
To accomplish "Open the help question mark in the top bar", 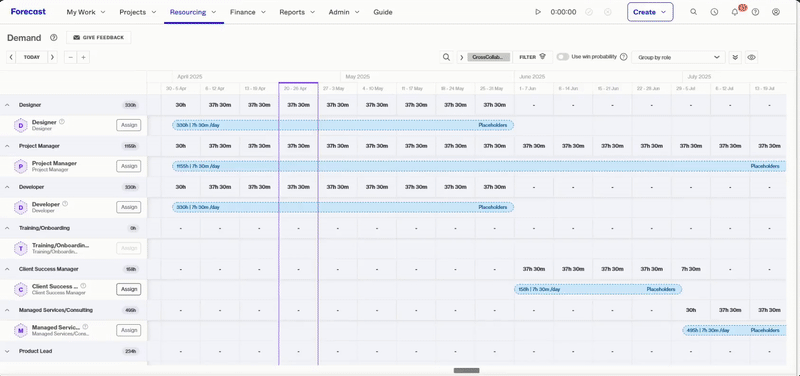I will (755, 12).
